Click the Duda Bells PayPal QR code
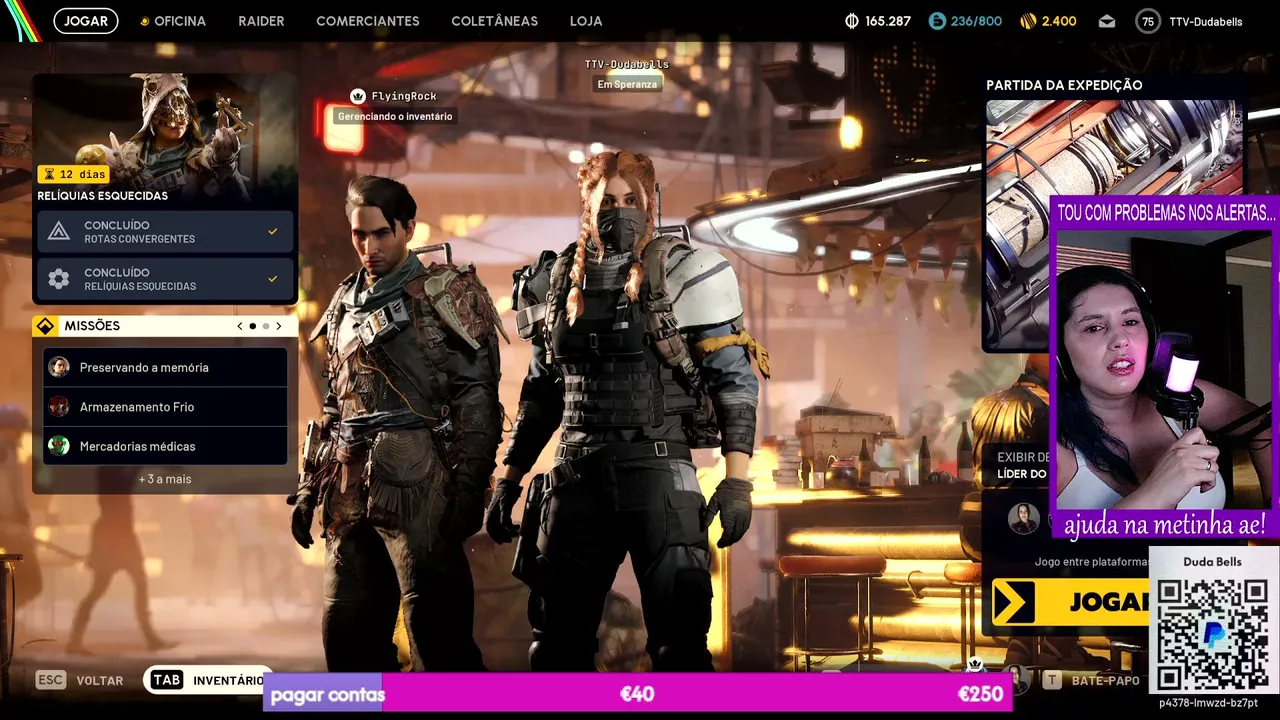 point(1213,633)
